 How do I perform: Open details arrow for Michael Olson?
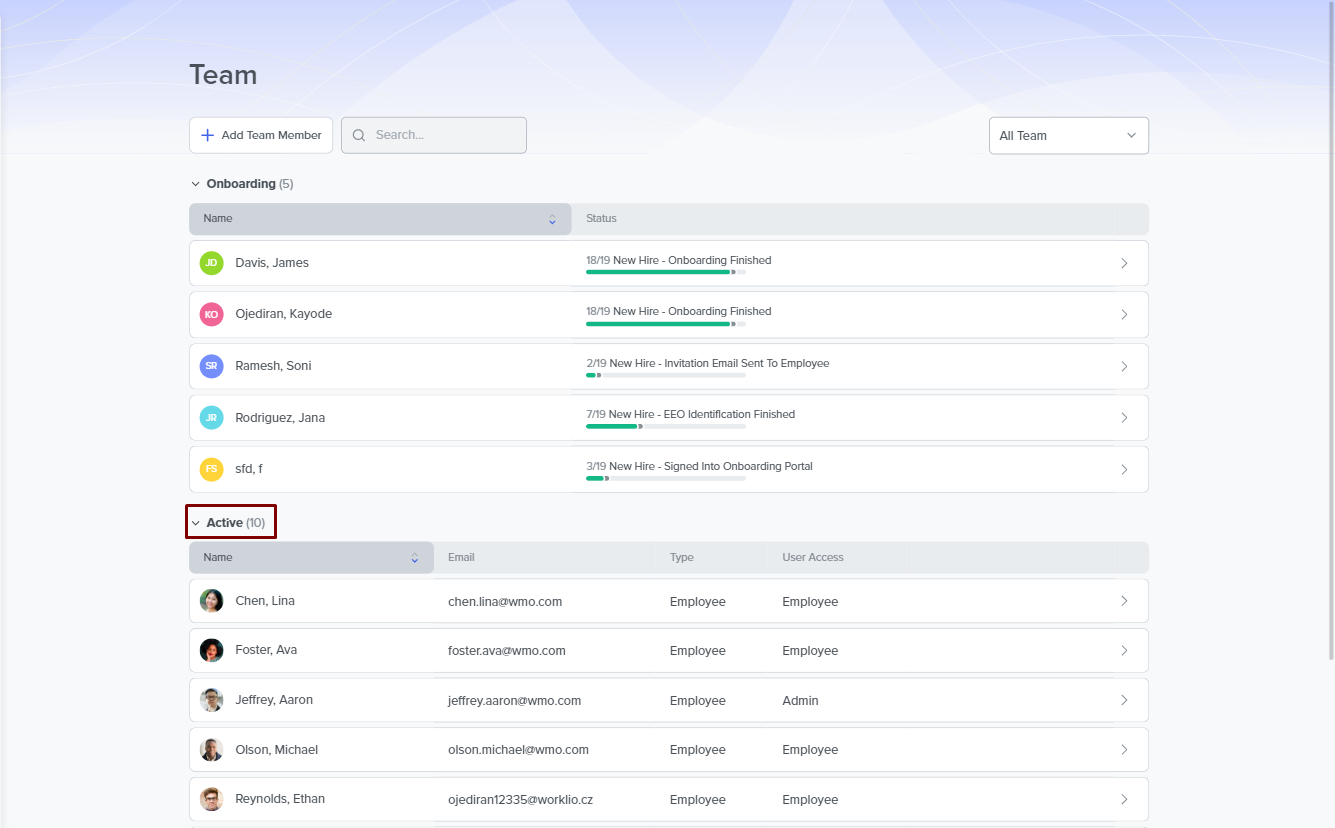click(x=1124, y=750)
